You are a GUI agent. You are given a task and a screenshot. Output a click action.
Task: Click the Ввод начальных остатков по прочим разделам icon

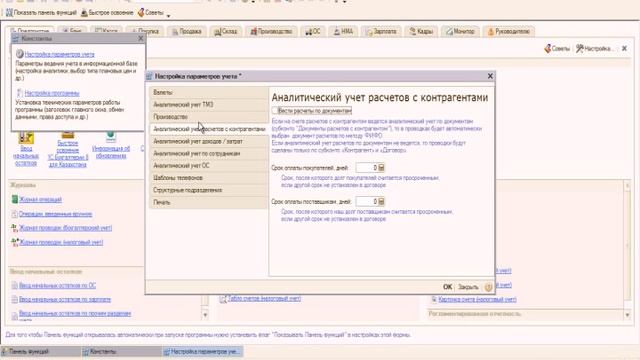(x=15, y=315)
